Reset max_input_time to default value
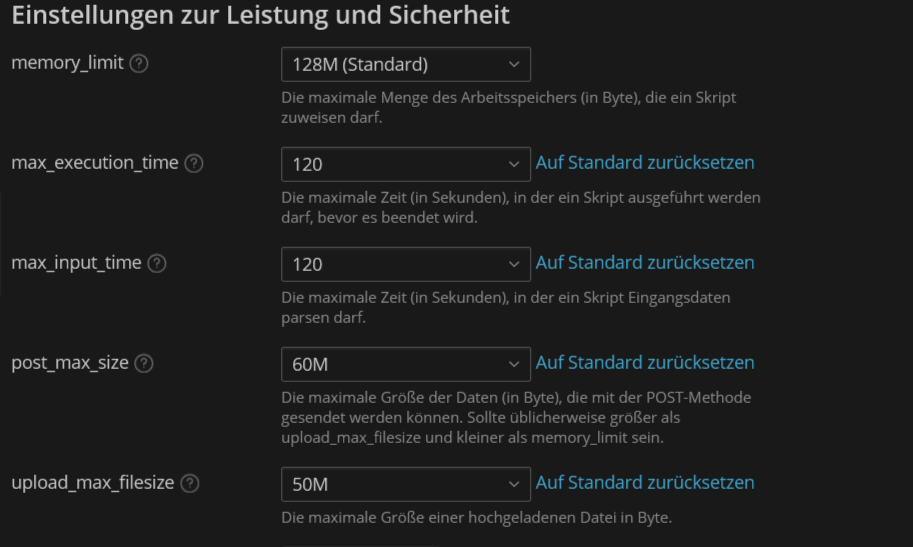This screenshot has width=913, height=547. (x=645, y=262)
